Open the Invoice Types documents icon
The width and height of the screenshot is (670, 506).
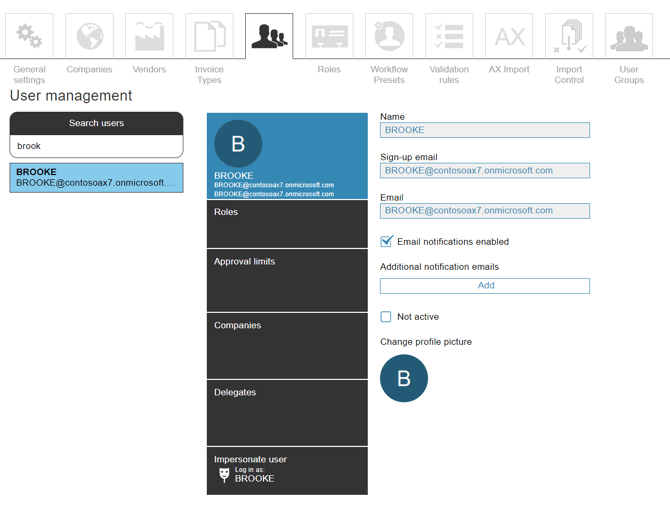click(x=209, y=37)
